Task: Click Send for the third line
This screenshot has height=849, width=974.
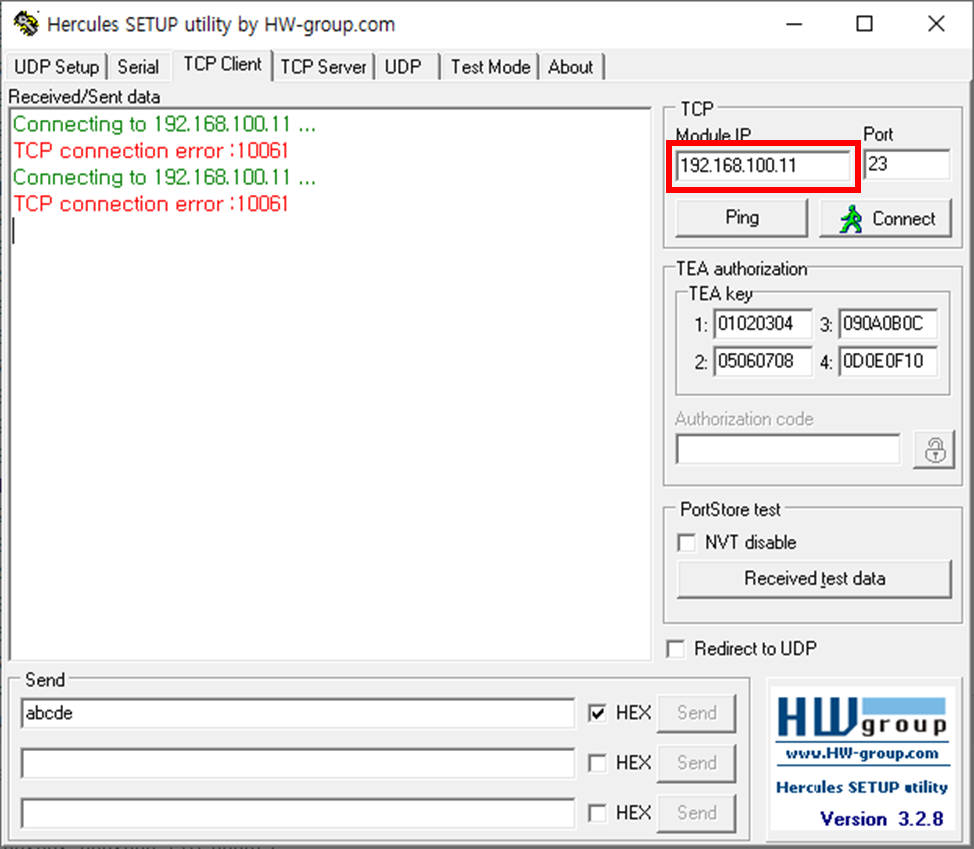Action: 696,813
